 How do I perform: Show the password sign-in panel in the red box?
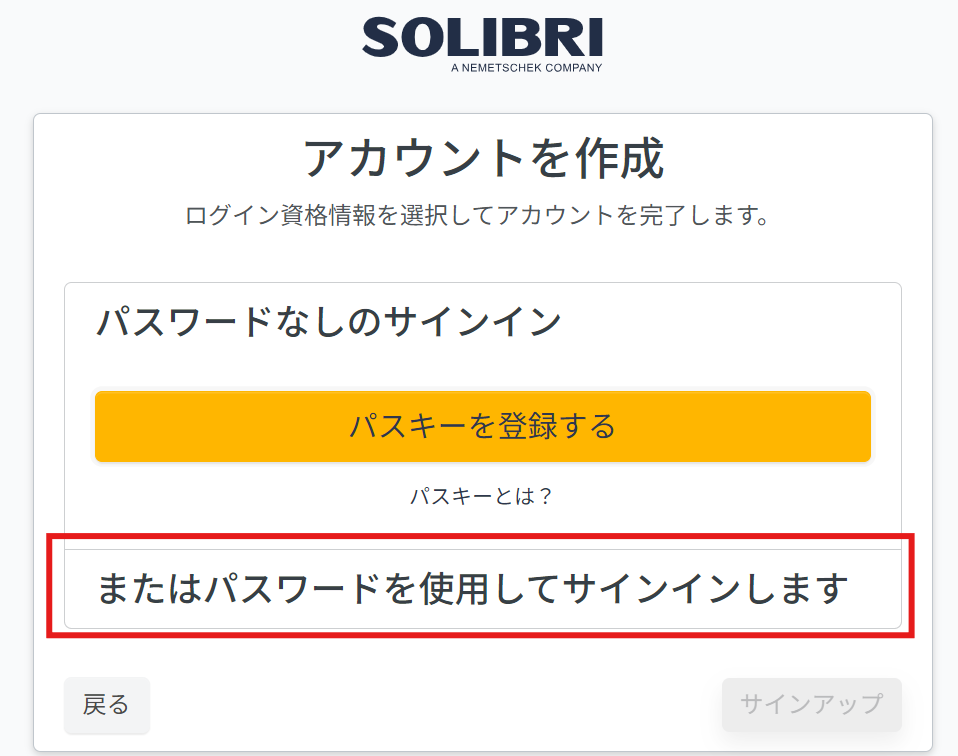[483, 589]
